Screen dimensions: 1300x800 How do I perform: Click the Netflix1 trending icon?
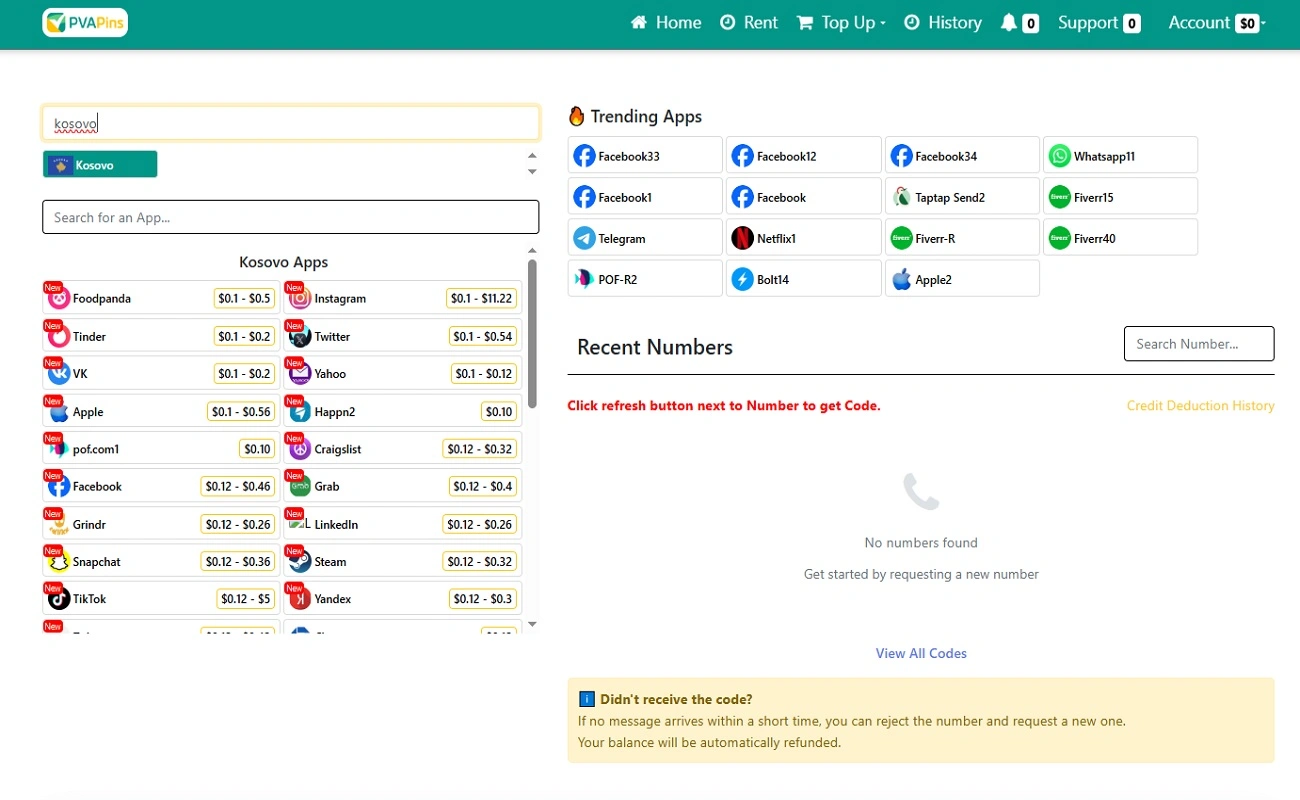click(x=742, y=238)
